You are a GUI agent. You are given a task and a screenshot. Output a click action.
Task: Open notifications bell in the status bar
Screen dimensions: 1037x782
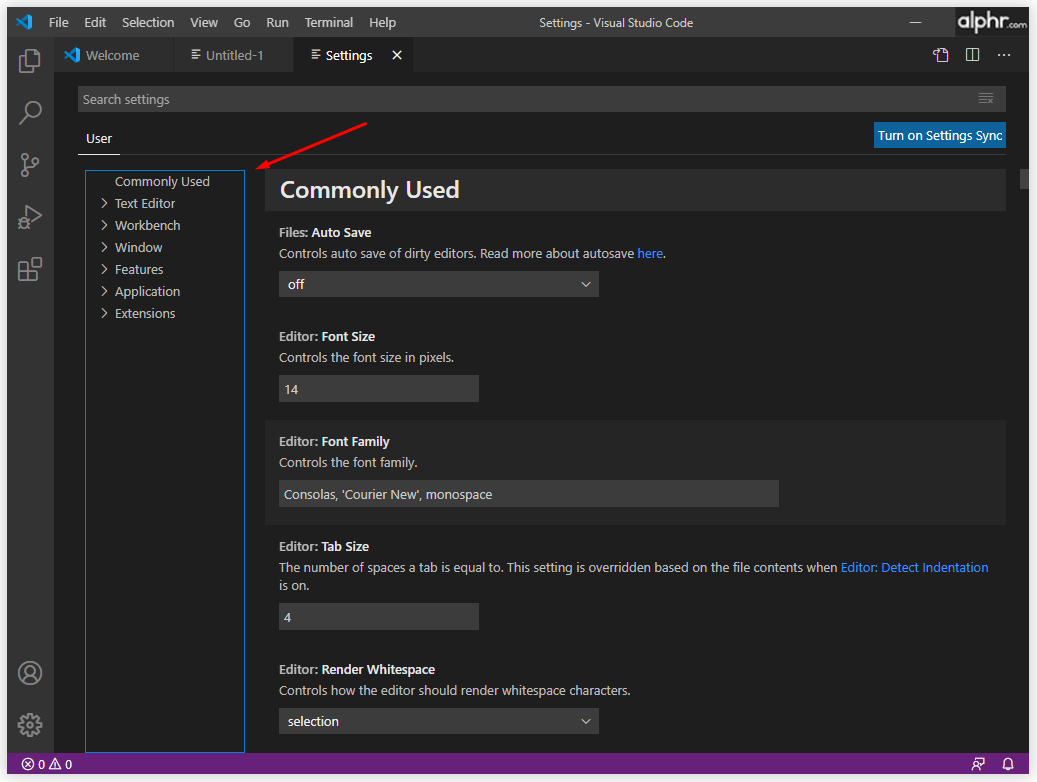(1008, 764)
